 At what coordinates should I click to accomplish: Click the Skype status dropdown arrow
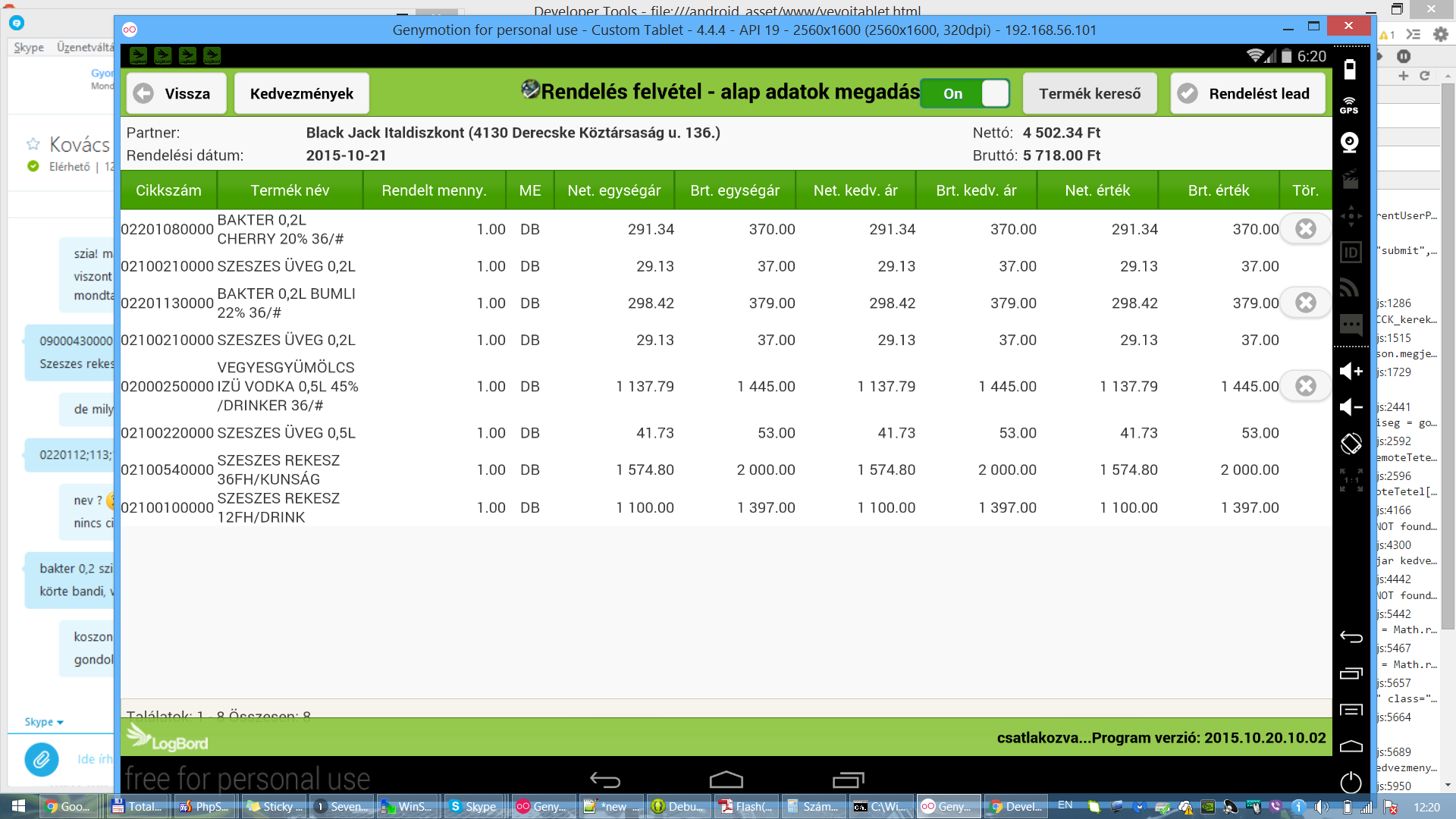pos(60,723)
